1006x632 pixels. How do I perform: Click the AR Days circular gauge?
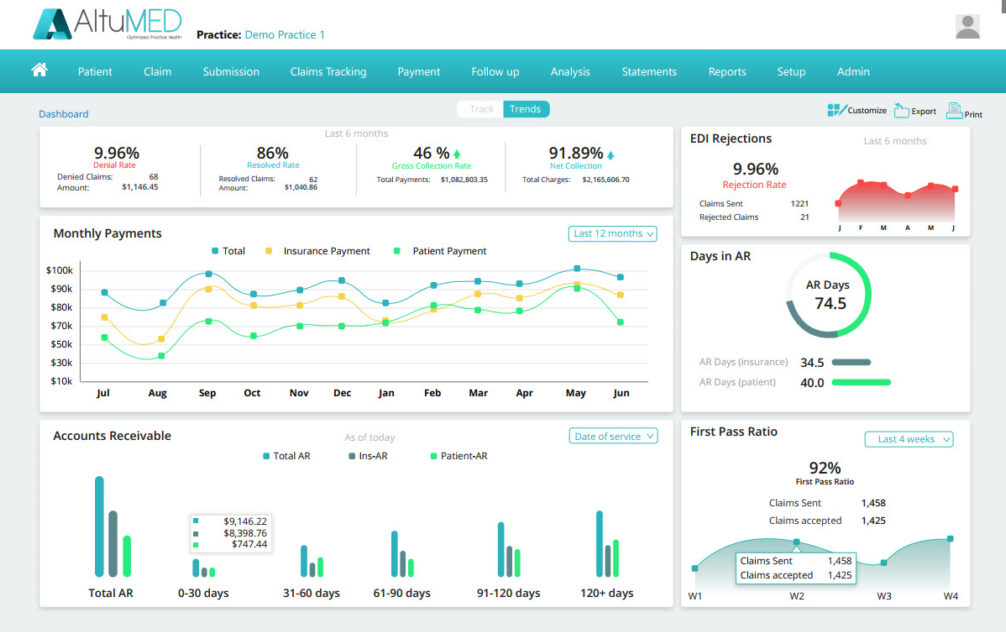pyautogui.click(x=829, y=295)
